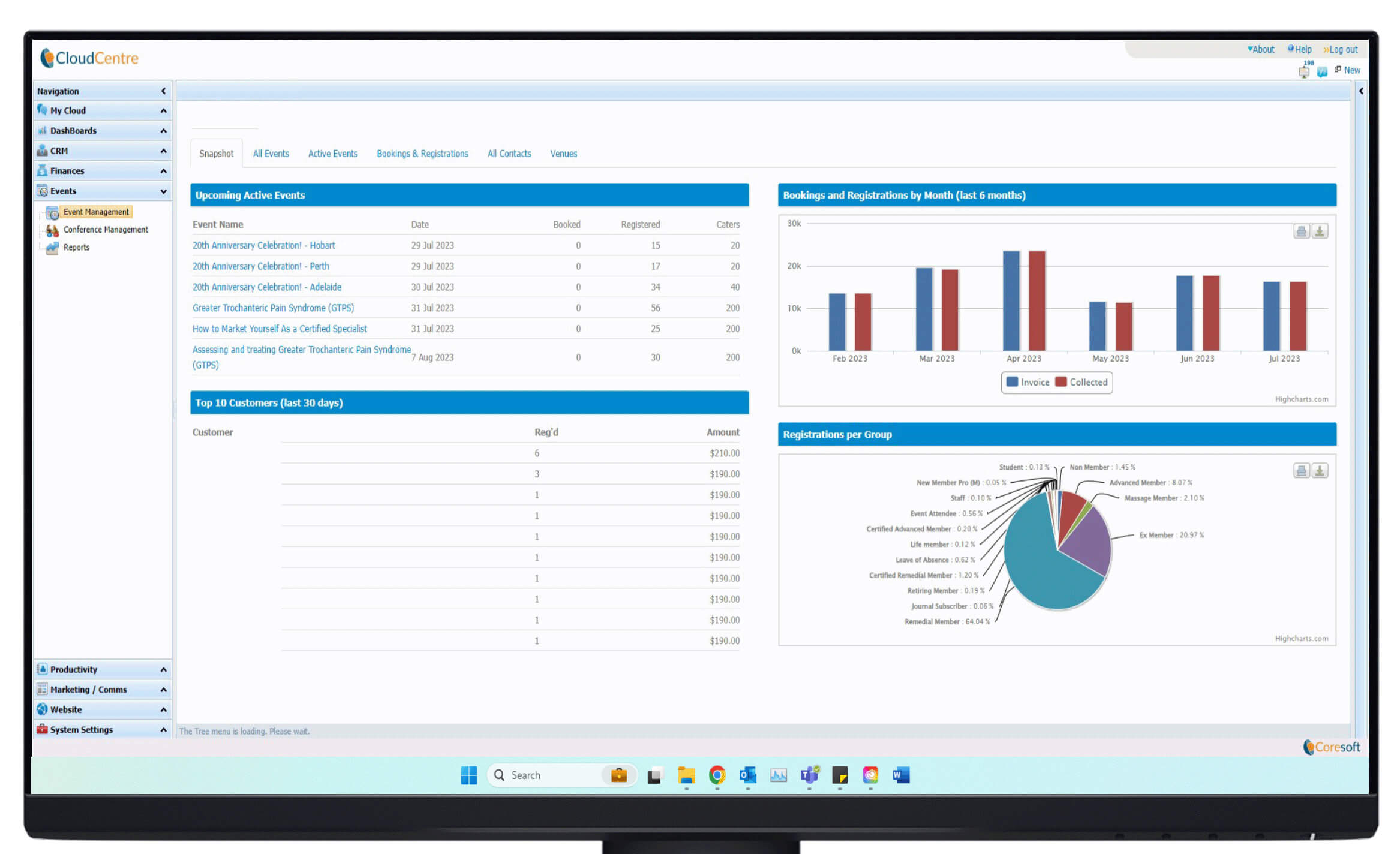Toggle the Collected series in chart legend
The width and height of the screenshot is (1400, 854).
point(1081,382)
